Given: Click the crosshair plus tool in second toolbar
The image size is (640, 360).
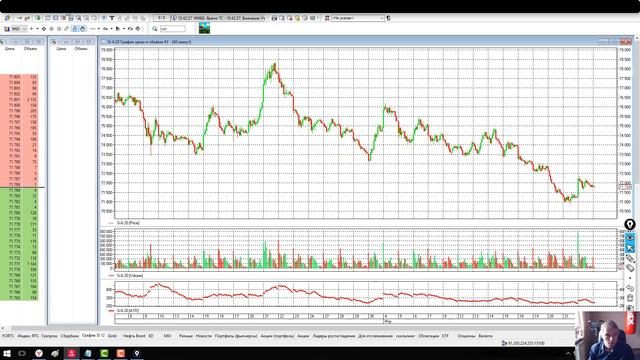Looking at the screenshot, I should (x=31, y=29).
